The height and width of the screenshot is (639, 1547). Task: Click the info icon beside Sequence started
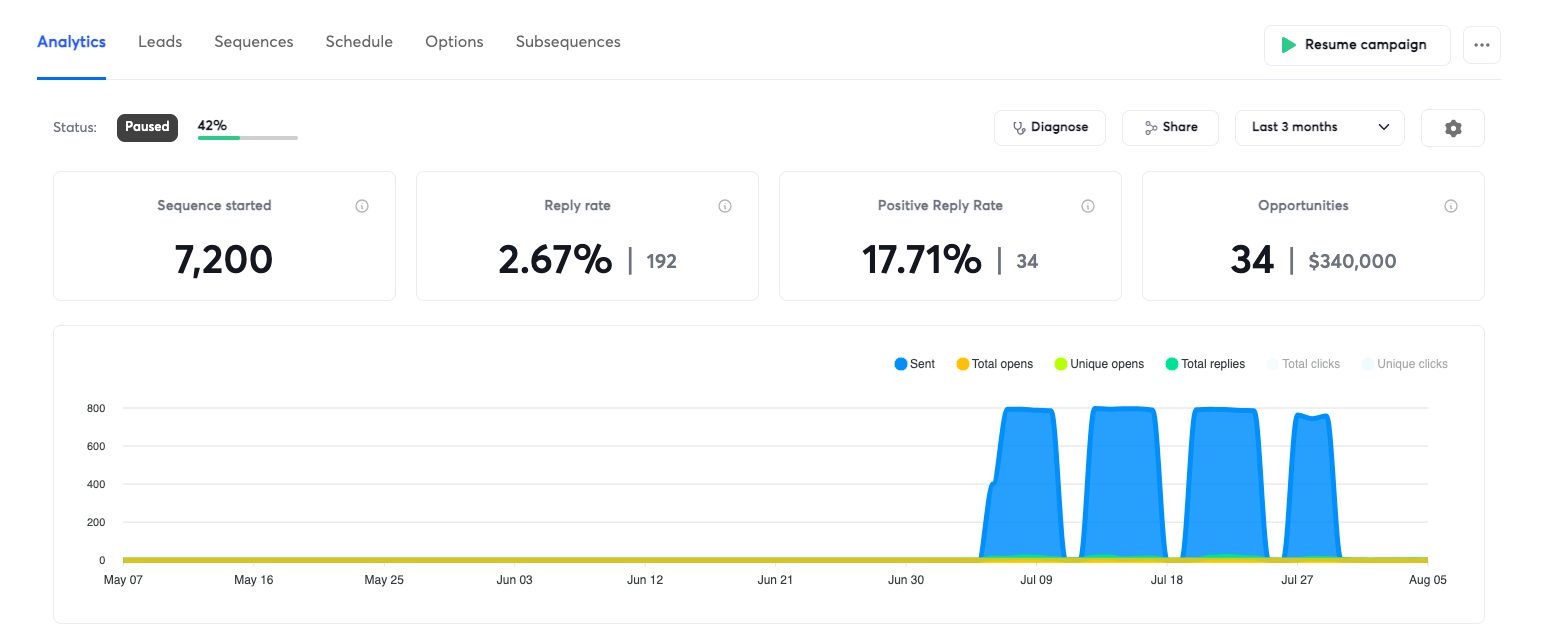362,206
